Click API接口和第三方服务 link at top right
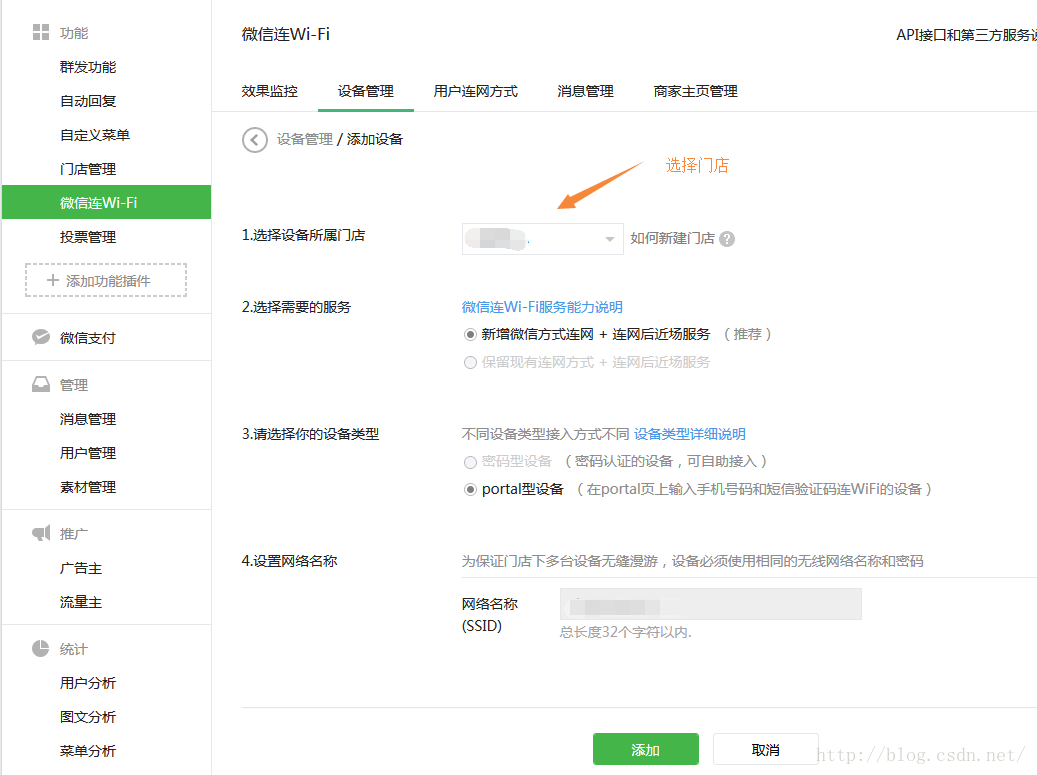 (966, 34)
